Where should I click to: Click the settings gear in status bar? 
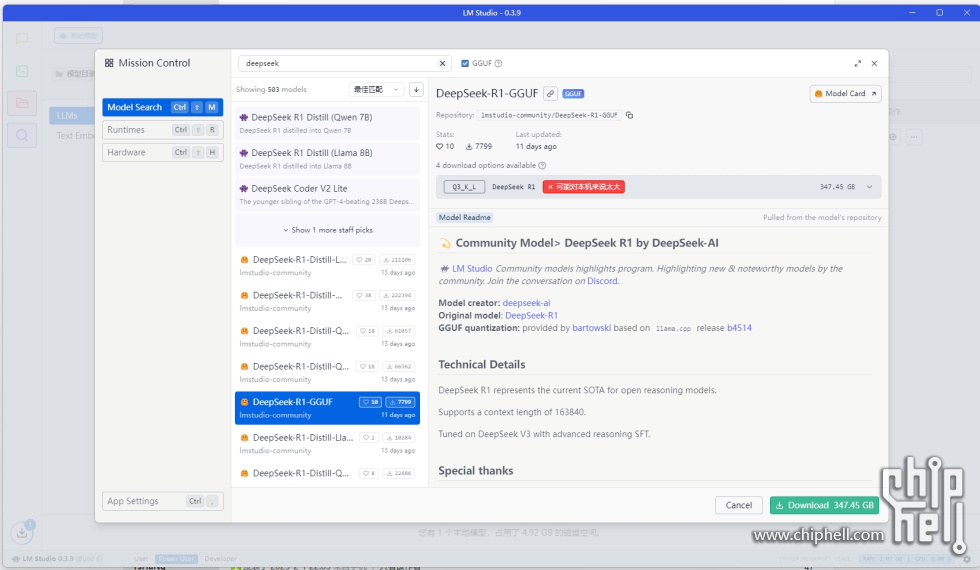click(x=967, y=559)
